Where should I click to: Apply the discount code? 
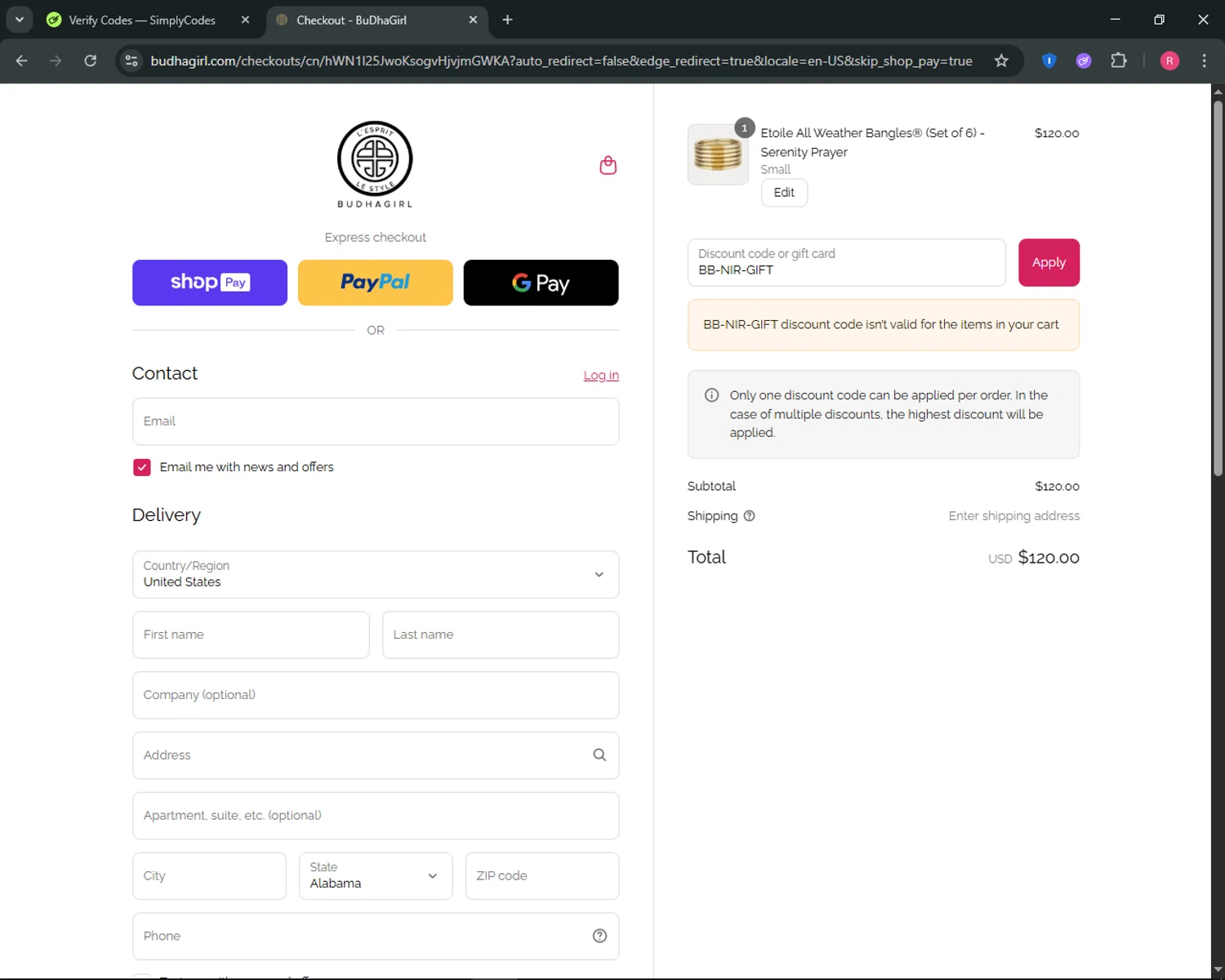(x=1049, y=262)
